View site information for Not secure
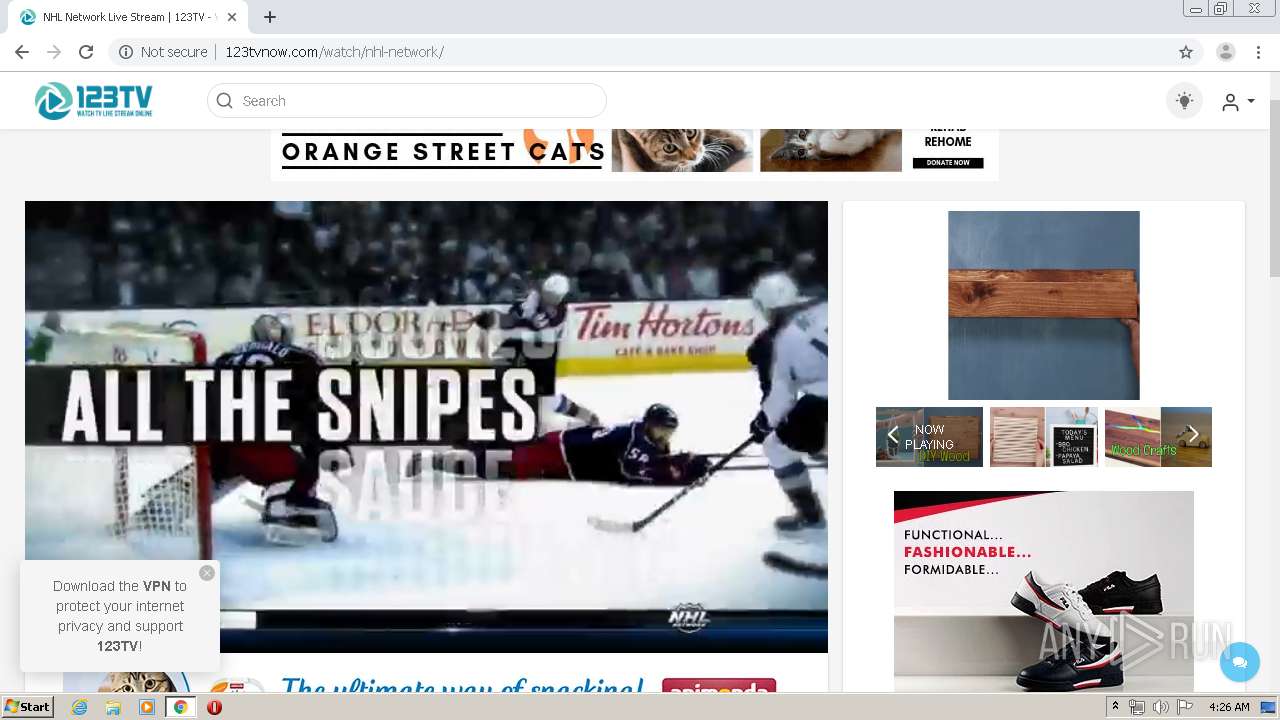The width and height of the screenshot is (1280, 720). tap(163, 52)
